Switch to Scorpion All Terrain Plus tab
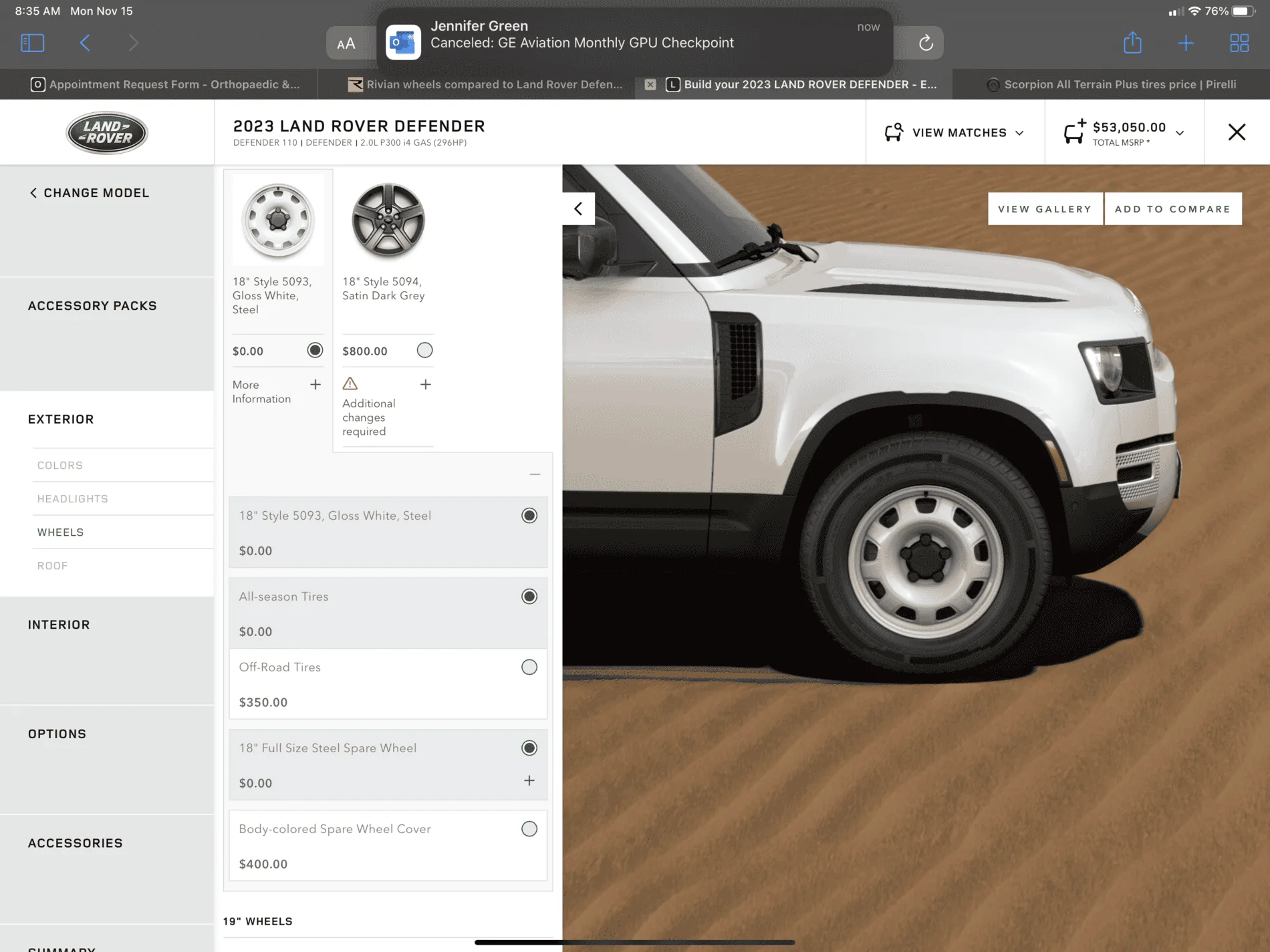Image resolution: width=1270 pixels, height=952 pixels. [x=1111, y=85]
